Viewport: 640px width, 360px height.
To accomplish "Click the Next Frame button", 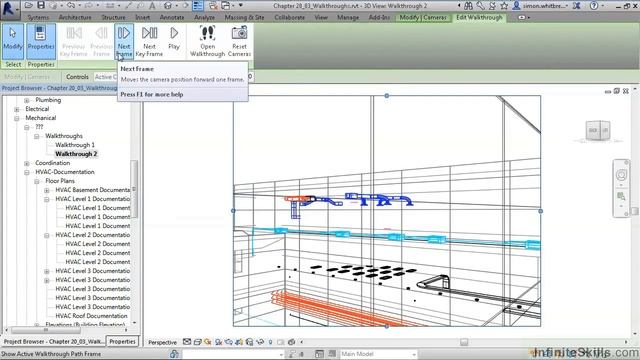I will point(124,41).
